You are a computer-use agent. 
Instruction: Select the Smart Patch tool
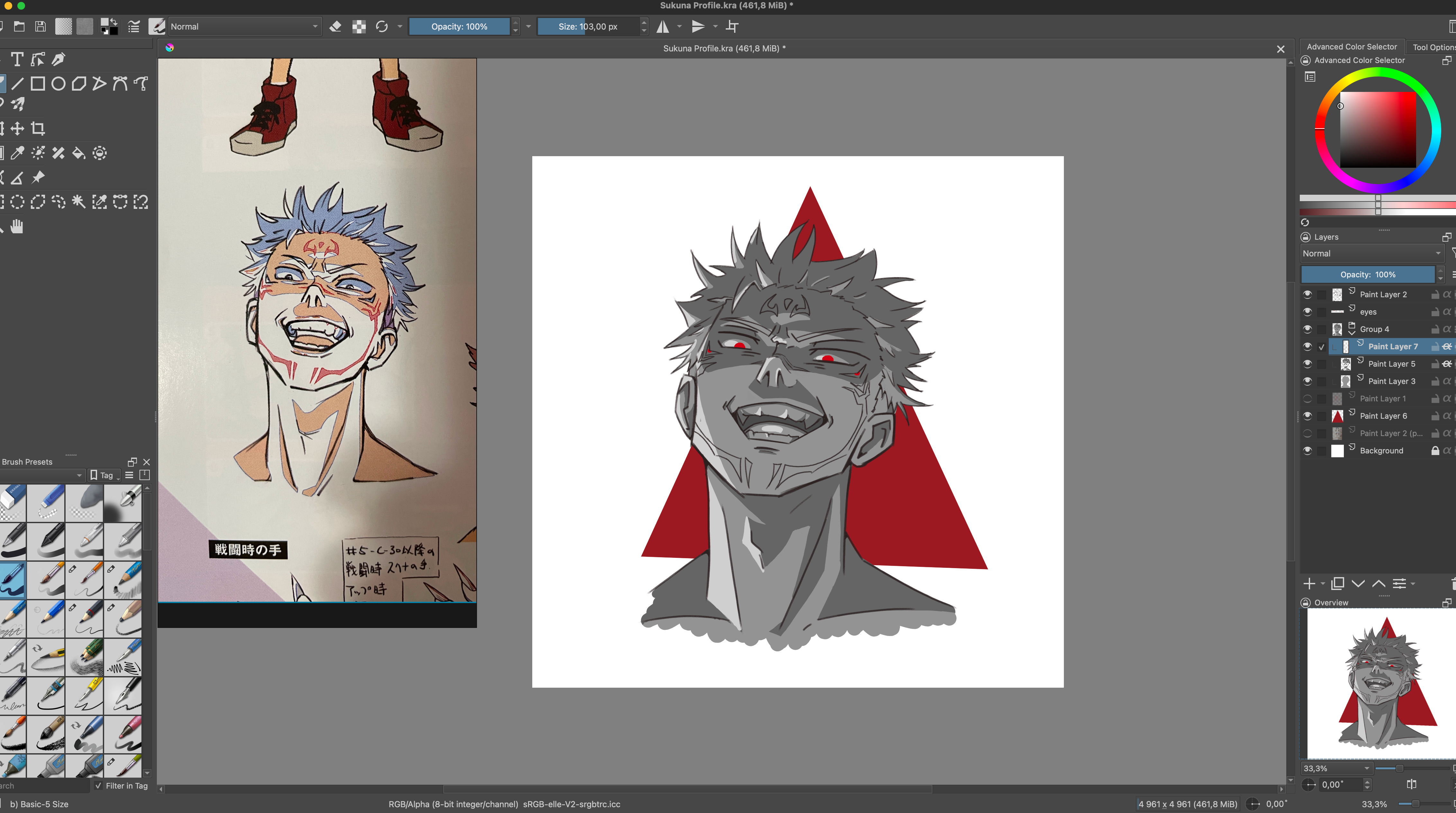[58, 153]
